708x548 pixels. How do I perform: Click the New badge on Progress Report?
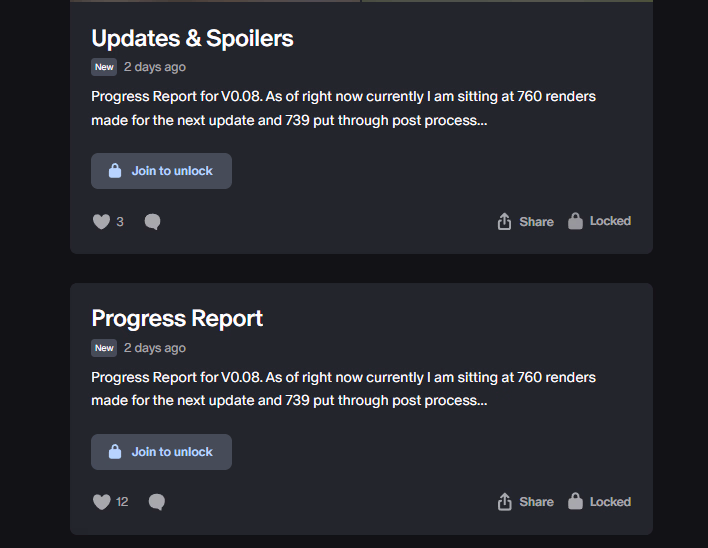click(104, 348)
